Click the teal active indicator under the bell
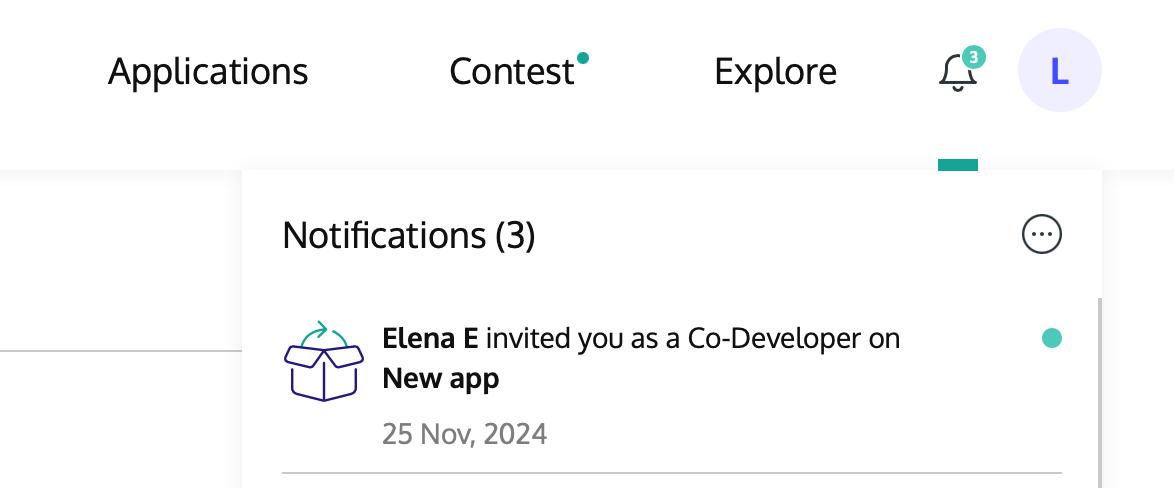This screenshot has height=488, width=1174. click(957, 165)
